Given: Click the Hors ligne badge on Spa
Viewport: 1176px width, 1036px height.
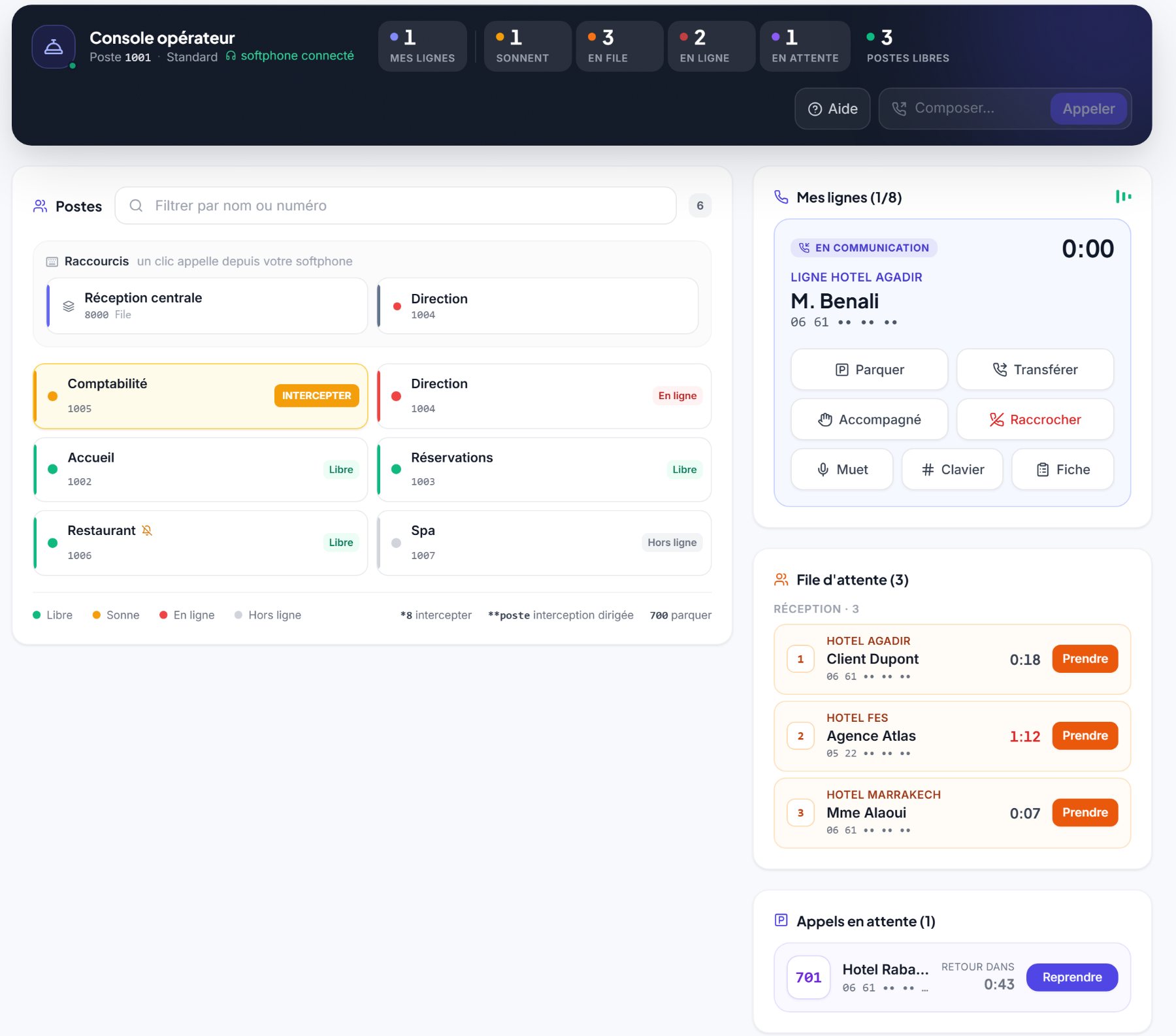Looking at the screenshot, I should click(x=672, y=543).
